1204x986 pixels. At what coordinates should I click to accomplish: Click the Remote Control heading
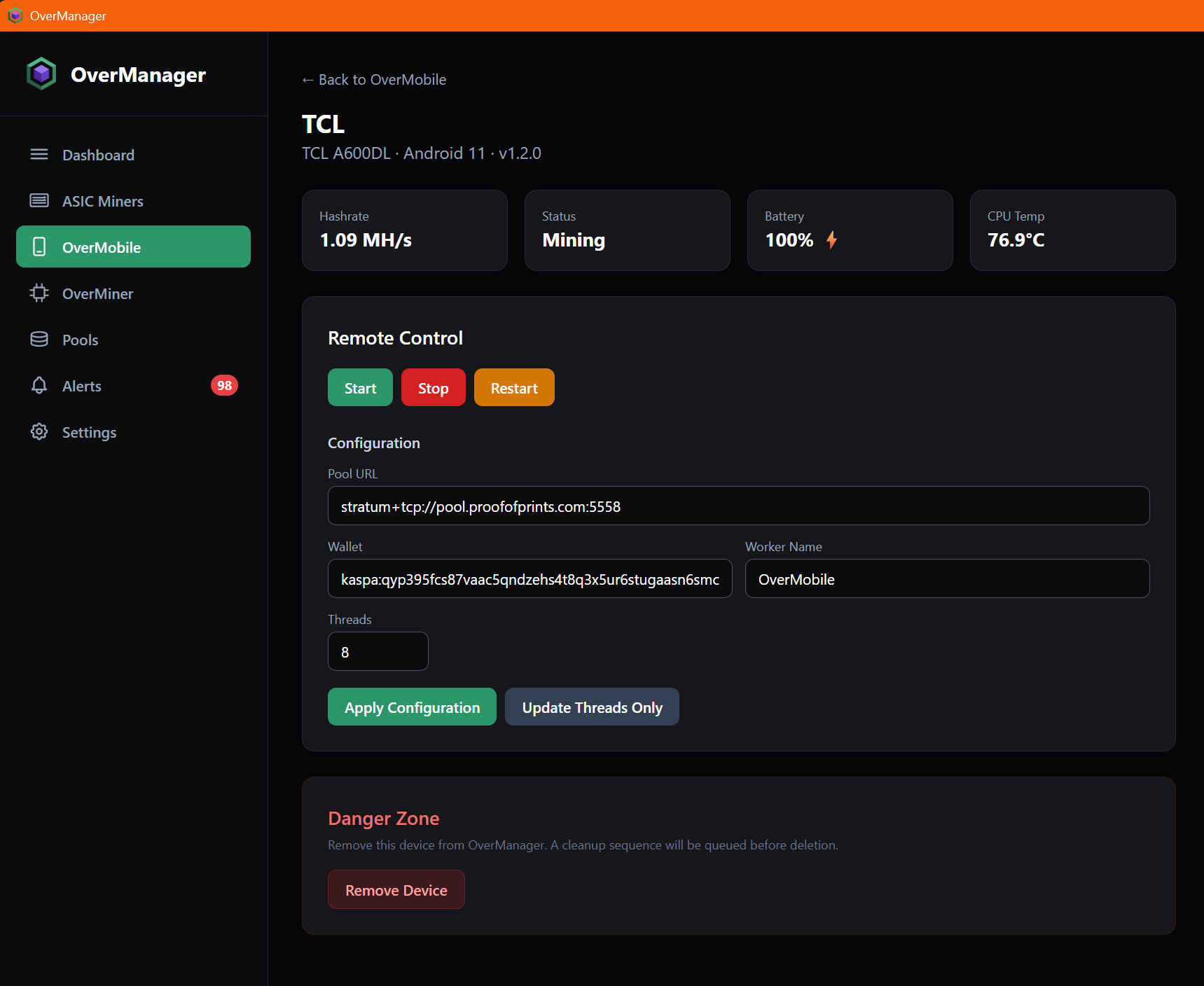pos(395,338)
